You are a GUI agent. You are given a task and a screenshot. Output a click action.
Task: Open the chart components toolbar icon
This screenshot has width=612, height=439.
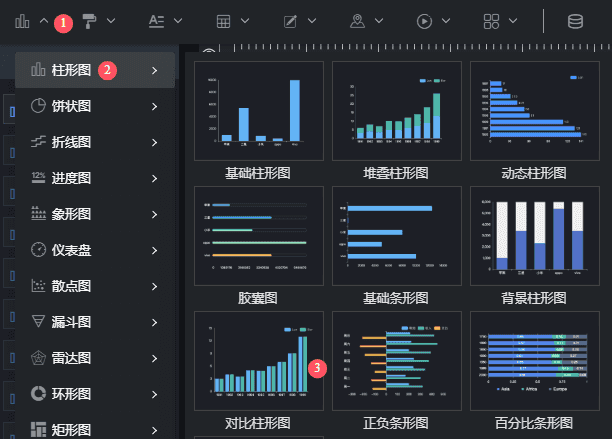click(22, 21)
